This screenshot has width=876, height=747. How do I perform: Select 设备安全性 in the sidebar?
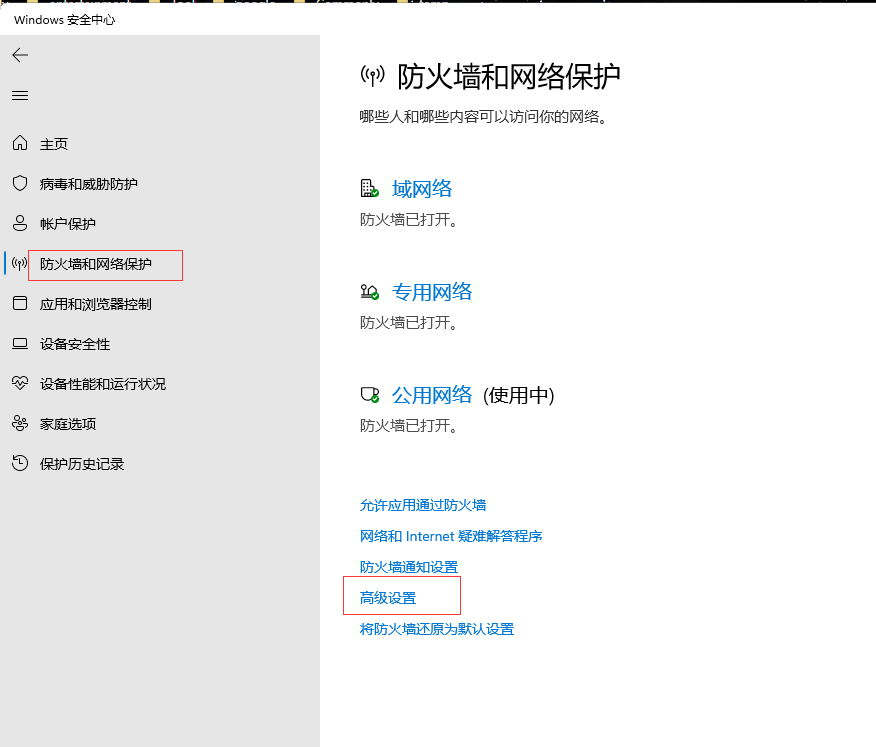point(75,344)
